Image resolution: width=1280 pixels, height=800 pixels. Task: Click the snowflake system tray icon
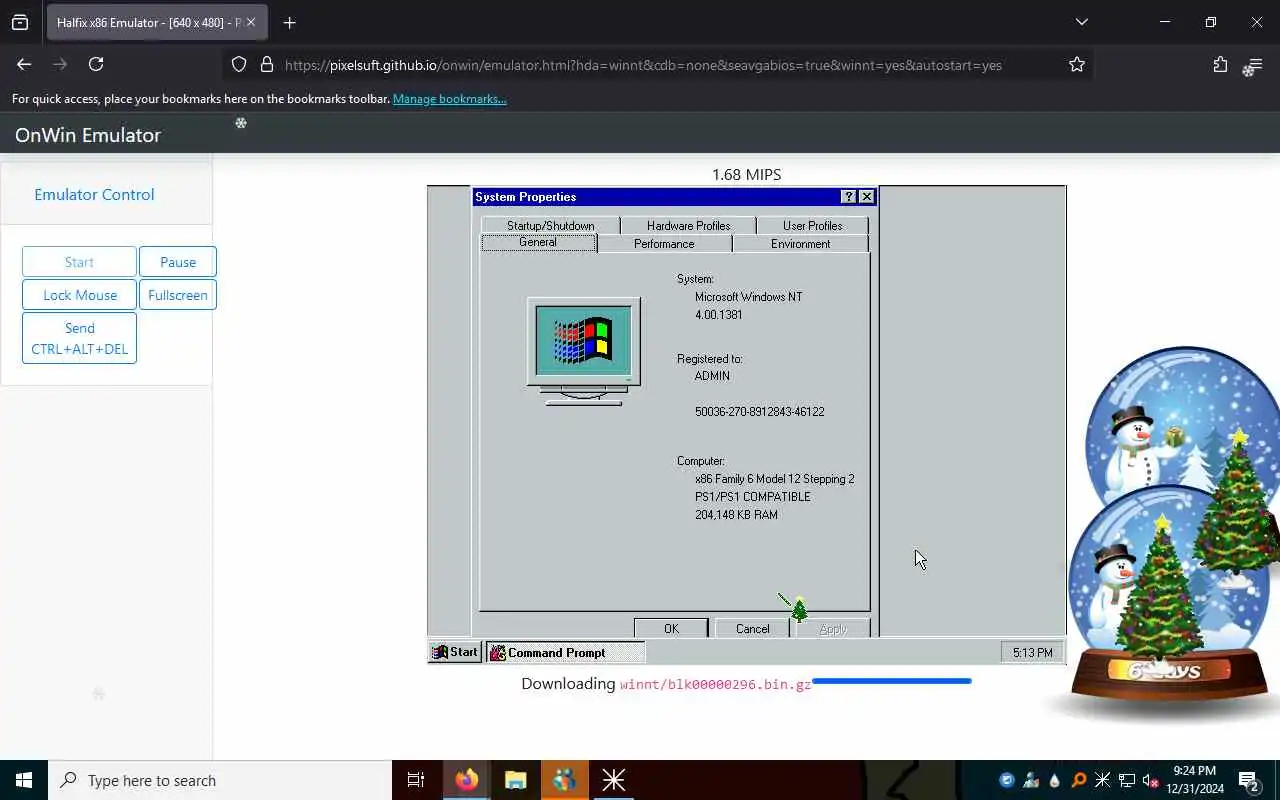(1102, 780)
